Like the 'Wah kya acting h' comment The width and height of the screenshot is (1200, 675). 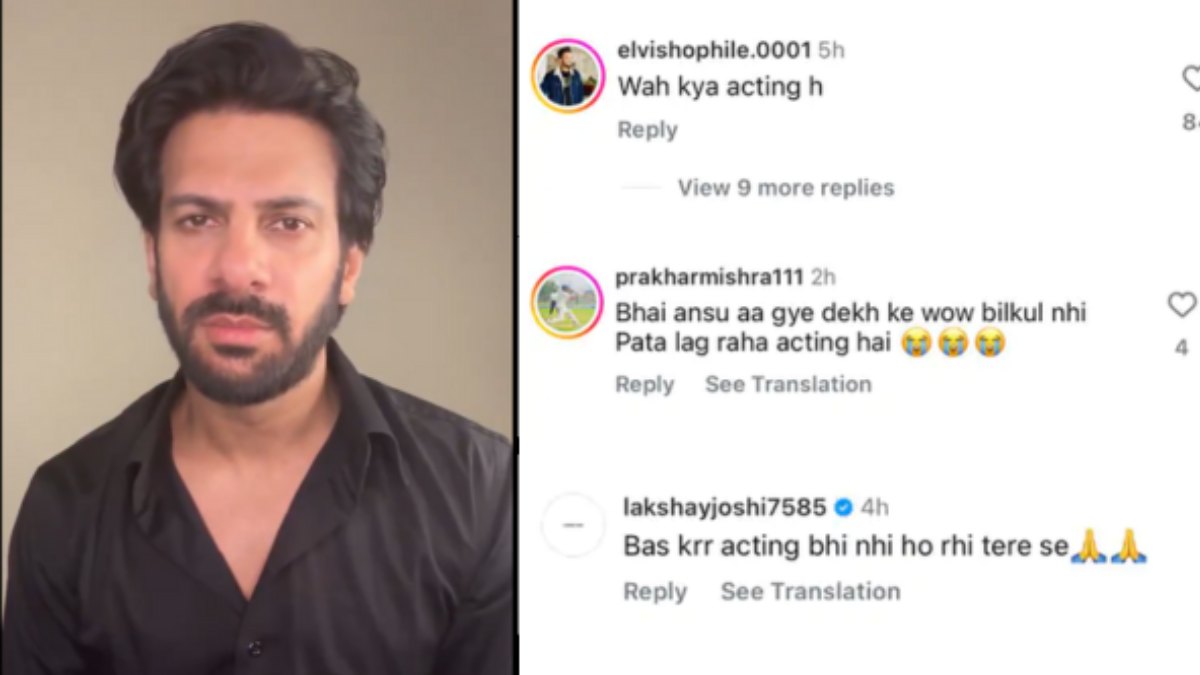click(x=1191, y=78)
